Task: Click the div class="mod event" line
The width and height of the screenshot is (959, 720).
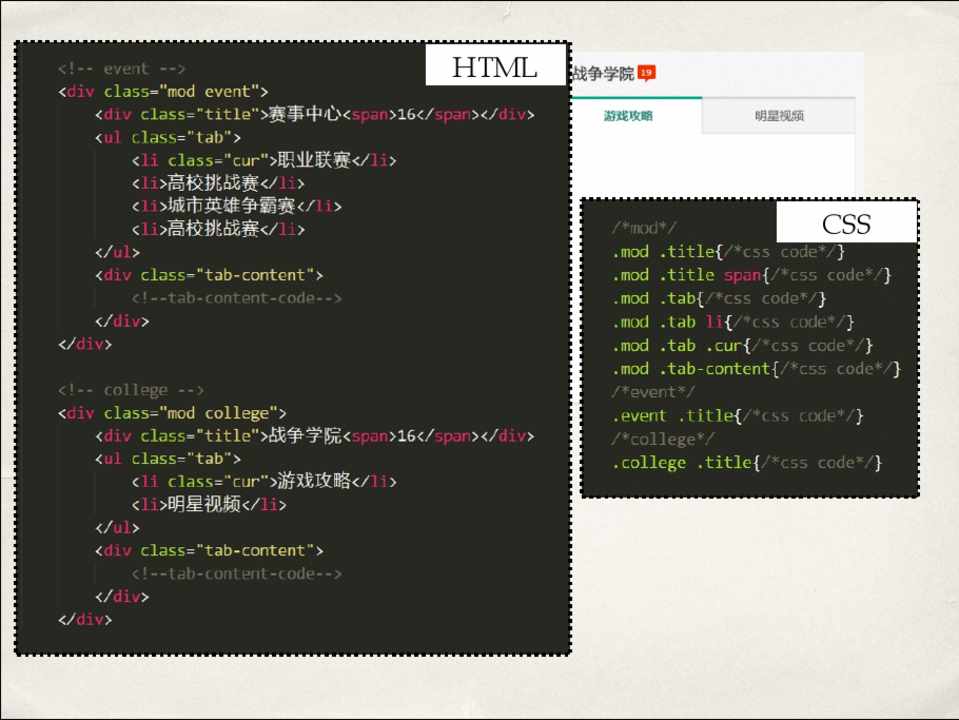Action: coord(163,92)
